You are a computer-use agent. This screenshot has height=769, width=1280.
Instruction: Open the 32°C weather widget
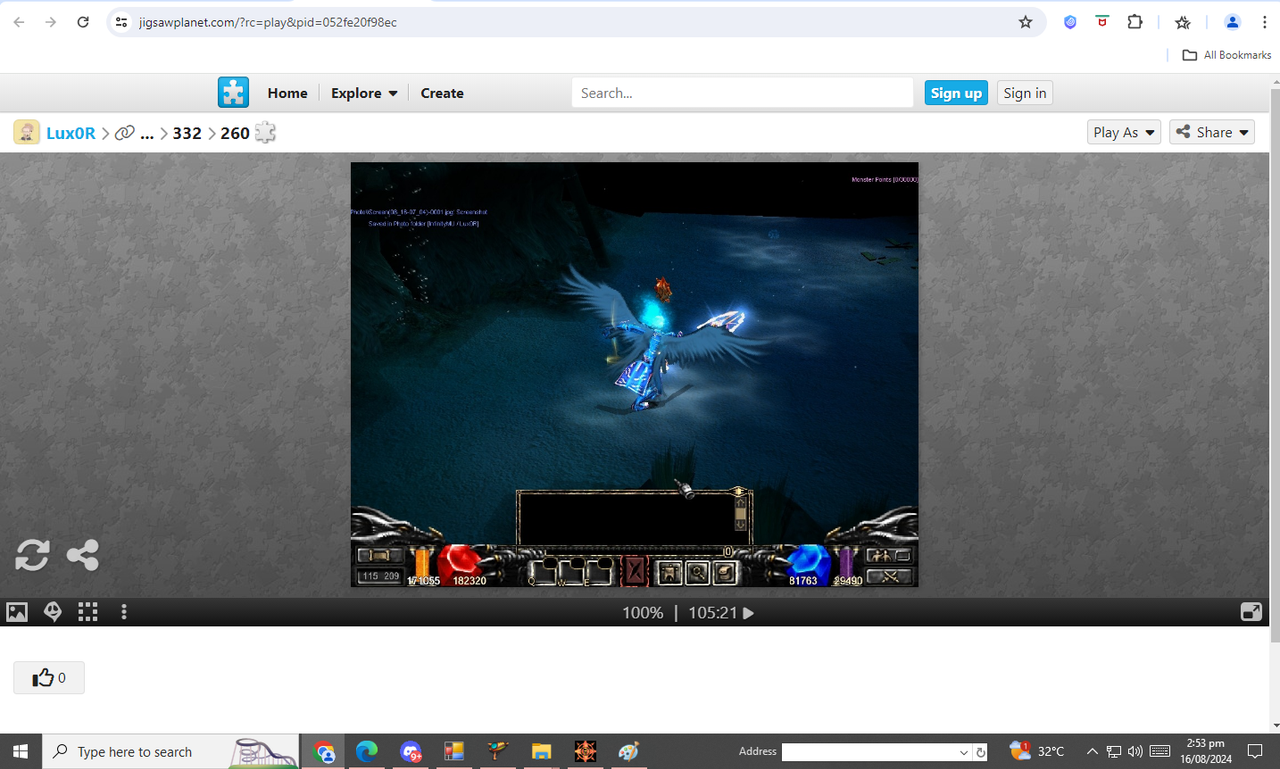point(1037,751)
